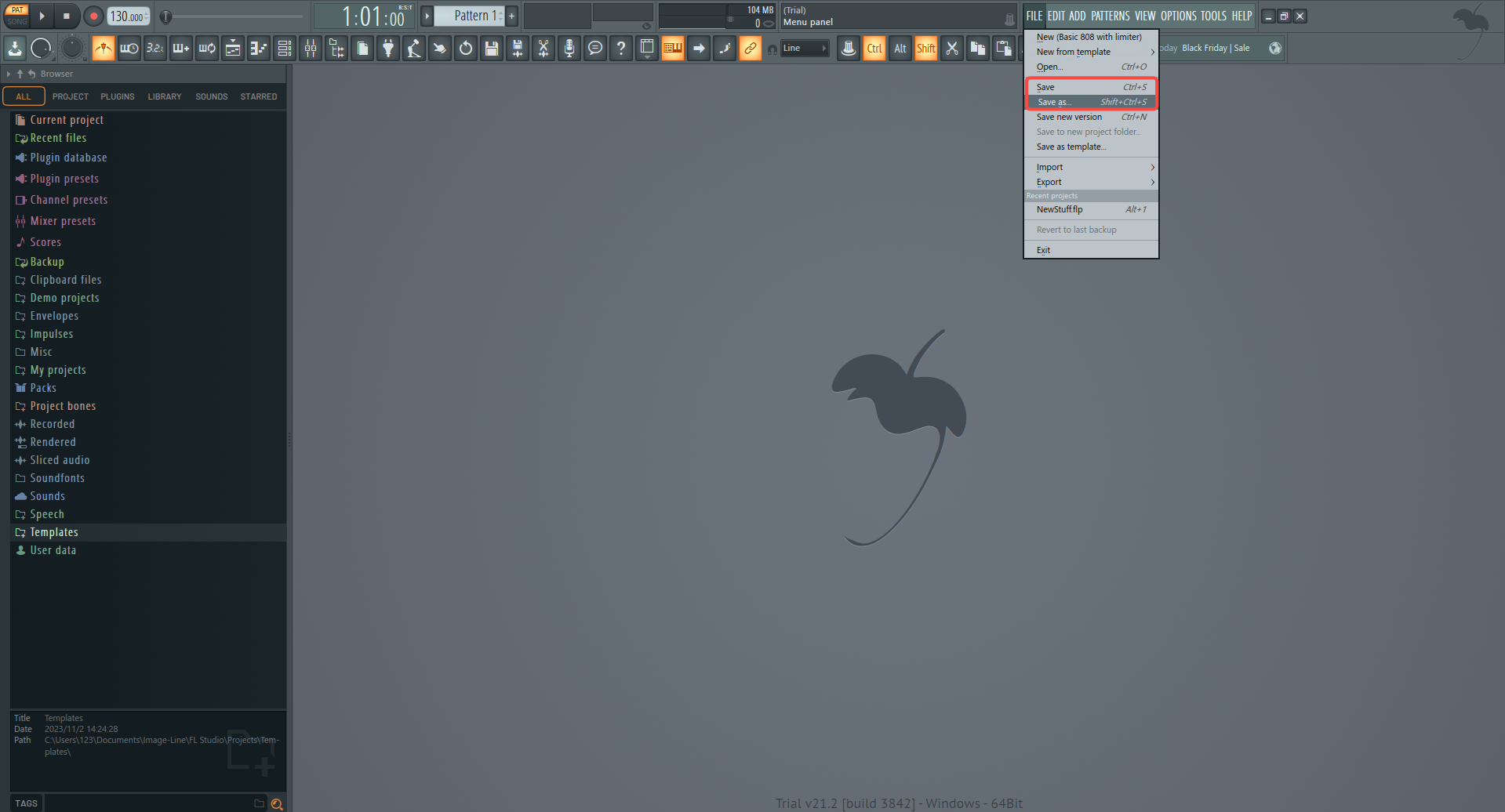The width and height of the screenshot is (1505, 812).
Task: Click the Black Friday Sale link
Action: (1216, 48)
